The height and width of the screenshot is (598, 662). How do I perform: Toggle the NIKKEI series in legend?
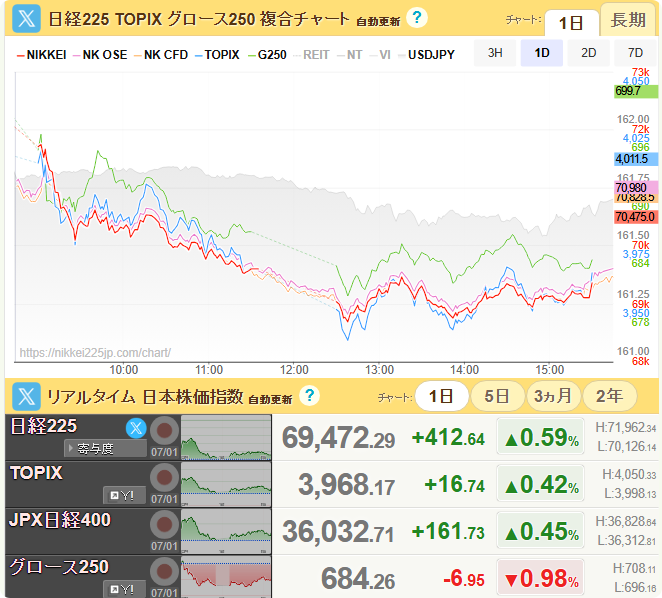(x=42, y=55)
